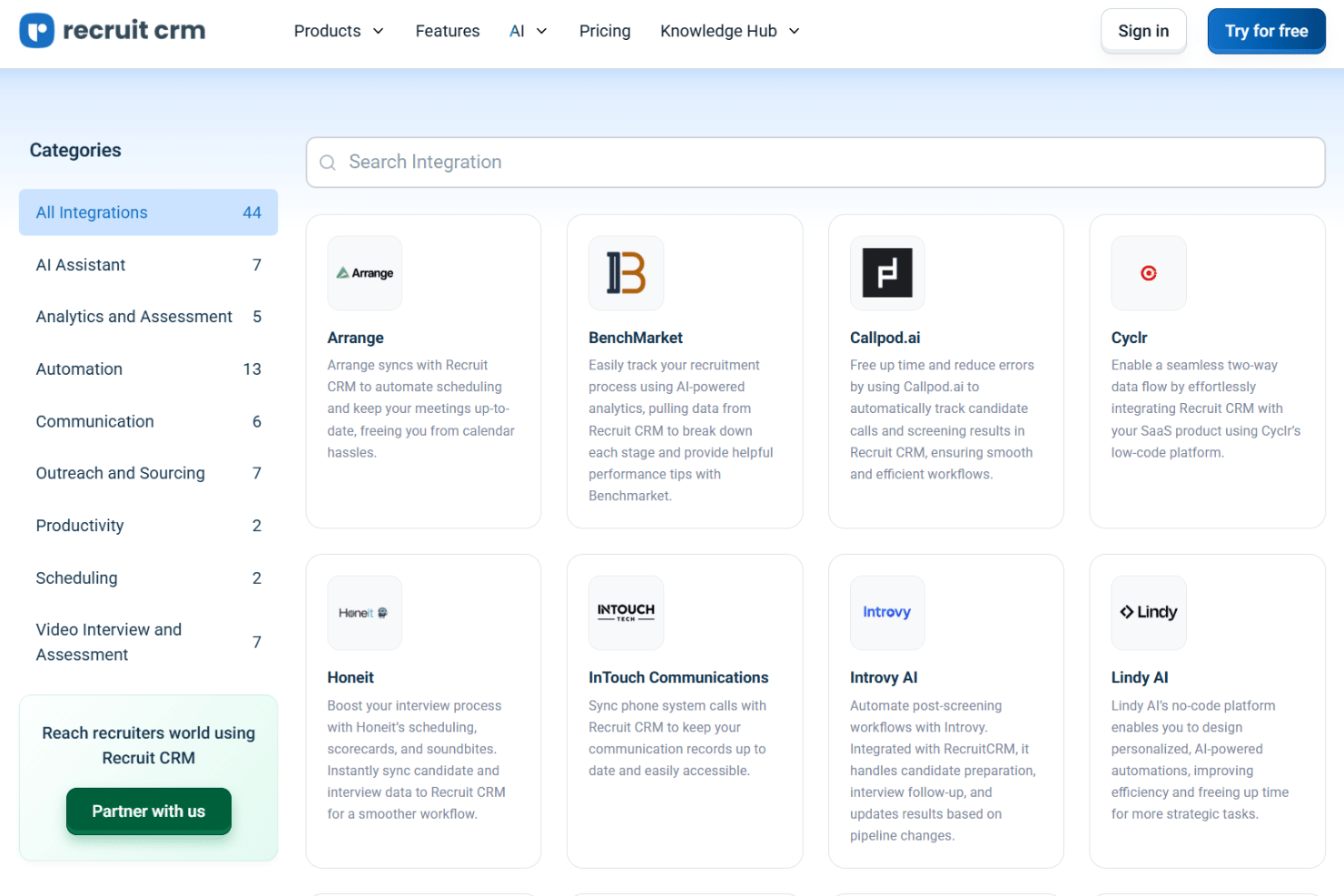Open the Honeit logo icon

(365, 613)
